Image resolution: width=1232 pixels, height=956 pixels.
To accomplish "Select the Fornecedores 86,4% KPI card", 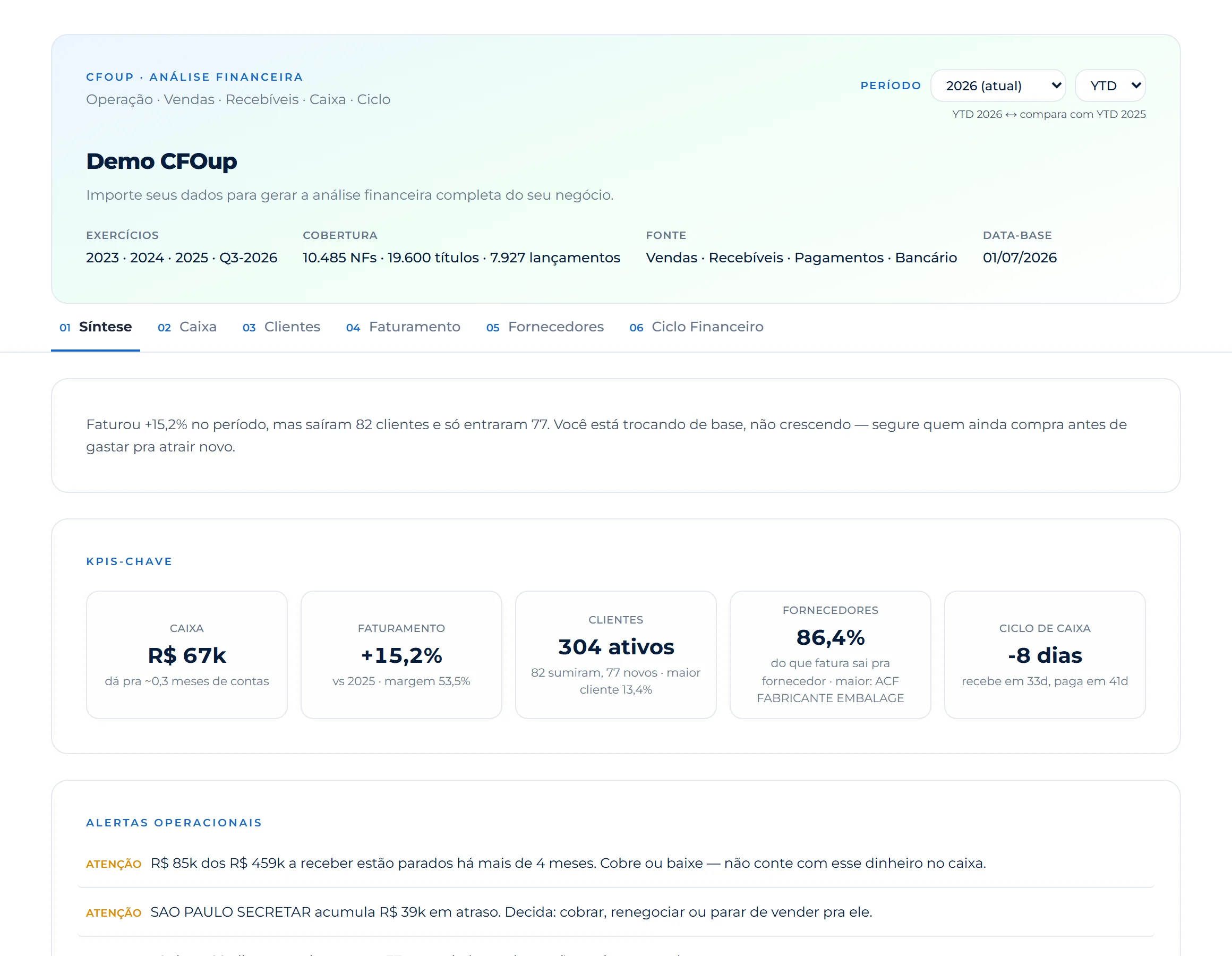I will click(x=831, y=655).
